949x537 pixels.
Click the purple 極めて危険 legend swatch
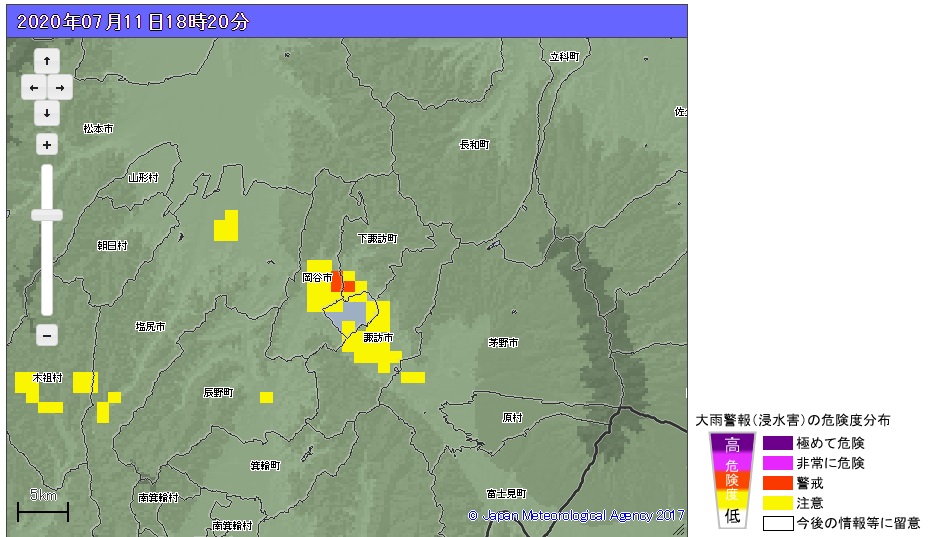click(777, 443)
